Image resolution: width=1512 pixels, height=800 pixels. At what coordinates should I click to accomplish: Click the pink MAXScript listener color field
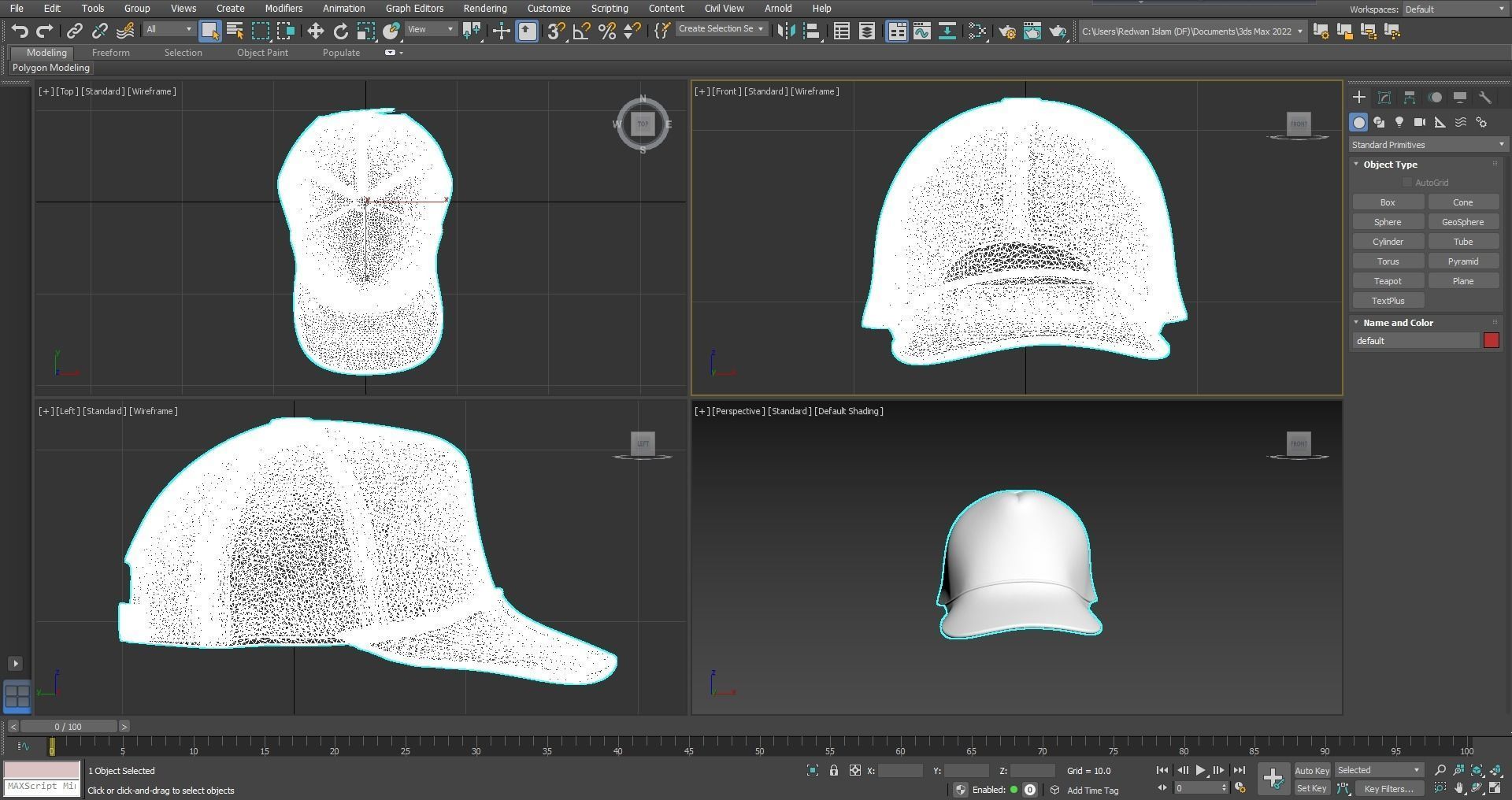42,770
